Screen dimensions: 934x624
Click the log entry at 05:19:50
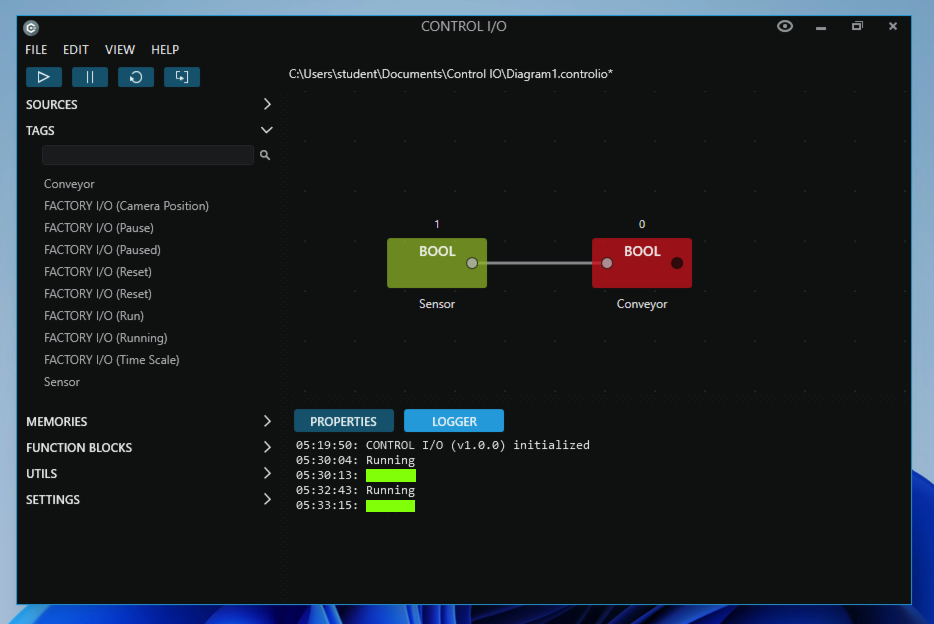click(443, 445)
